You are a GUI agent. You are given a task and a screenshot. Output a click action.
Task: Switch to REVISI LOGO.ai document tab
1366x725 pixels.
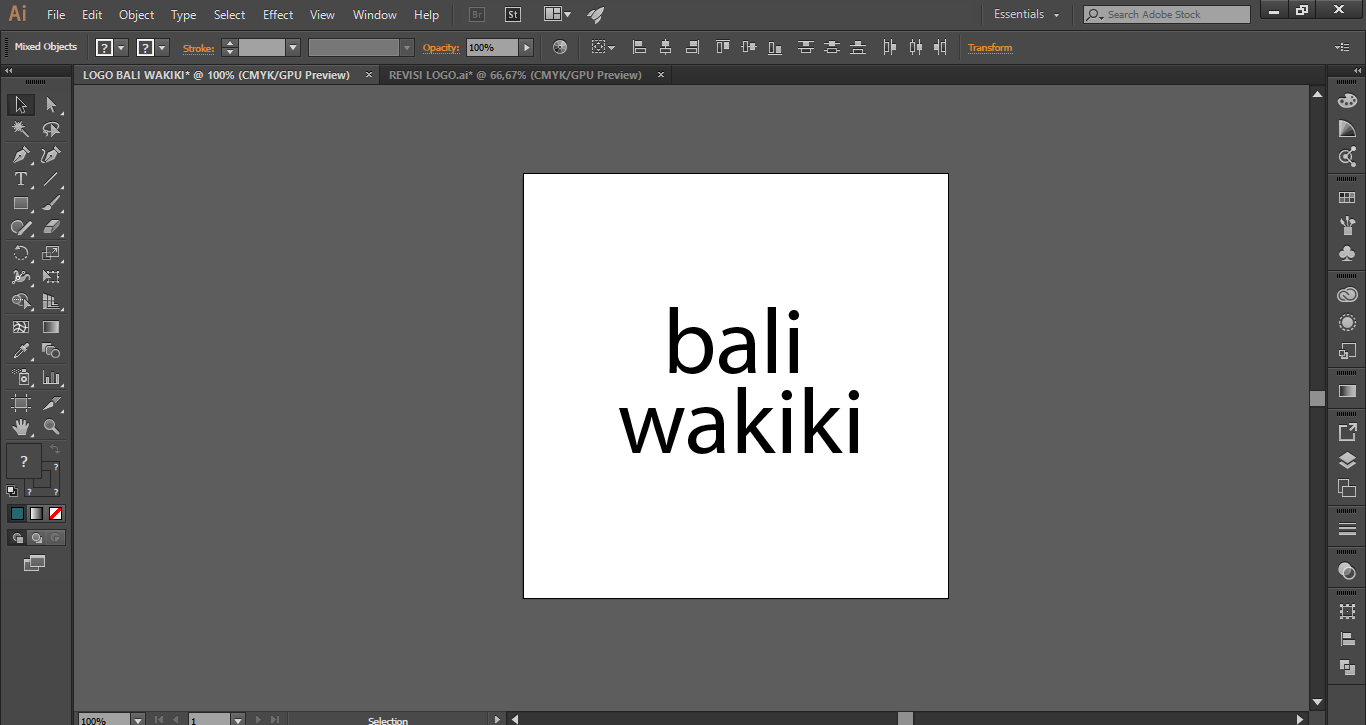tap(515, 75)
